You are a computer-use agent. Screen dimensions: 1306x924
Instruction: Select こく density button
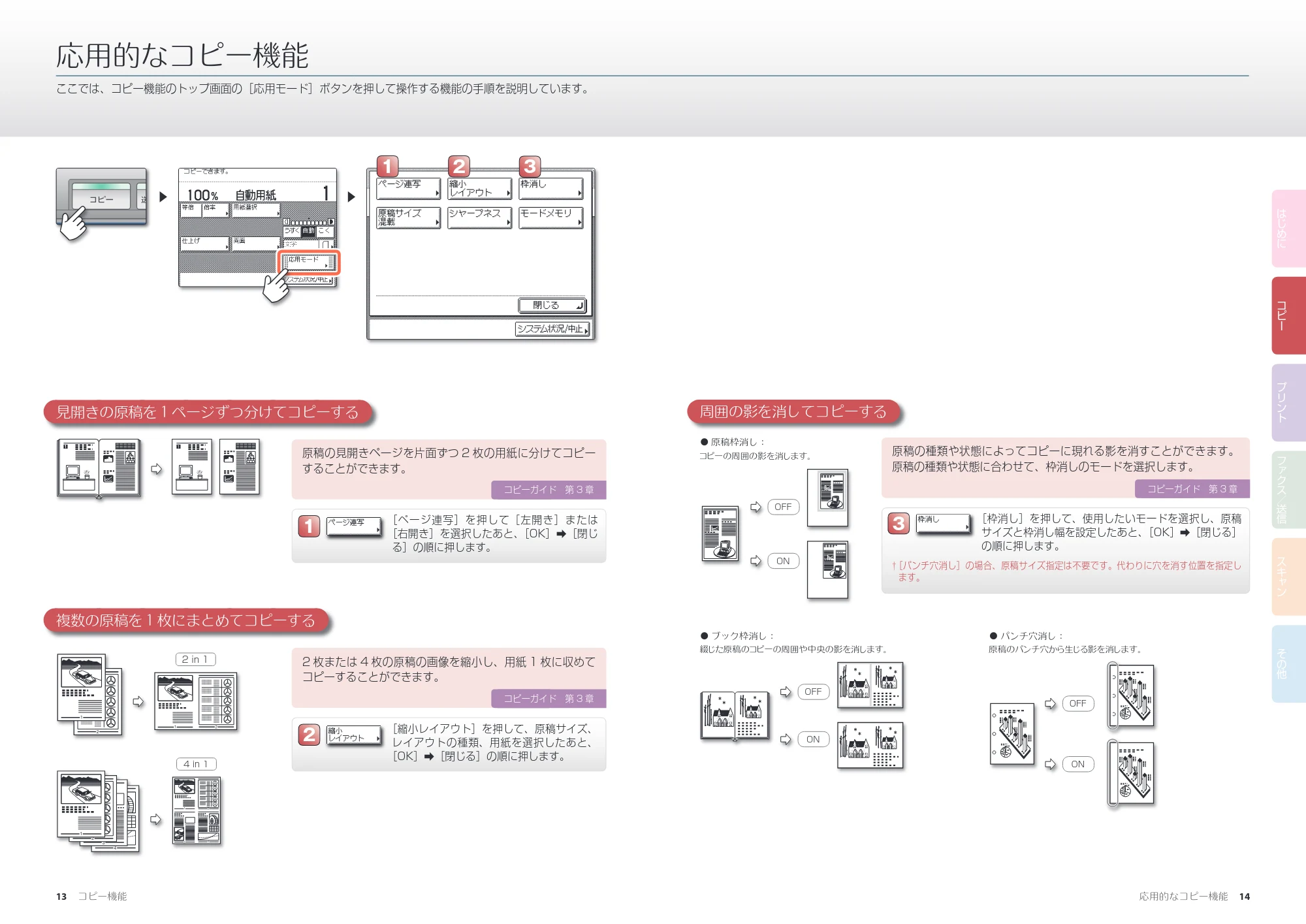tap(325, 231)
